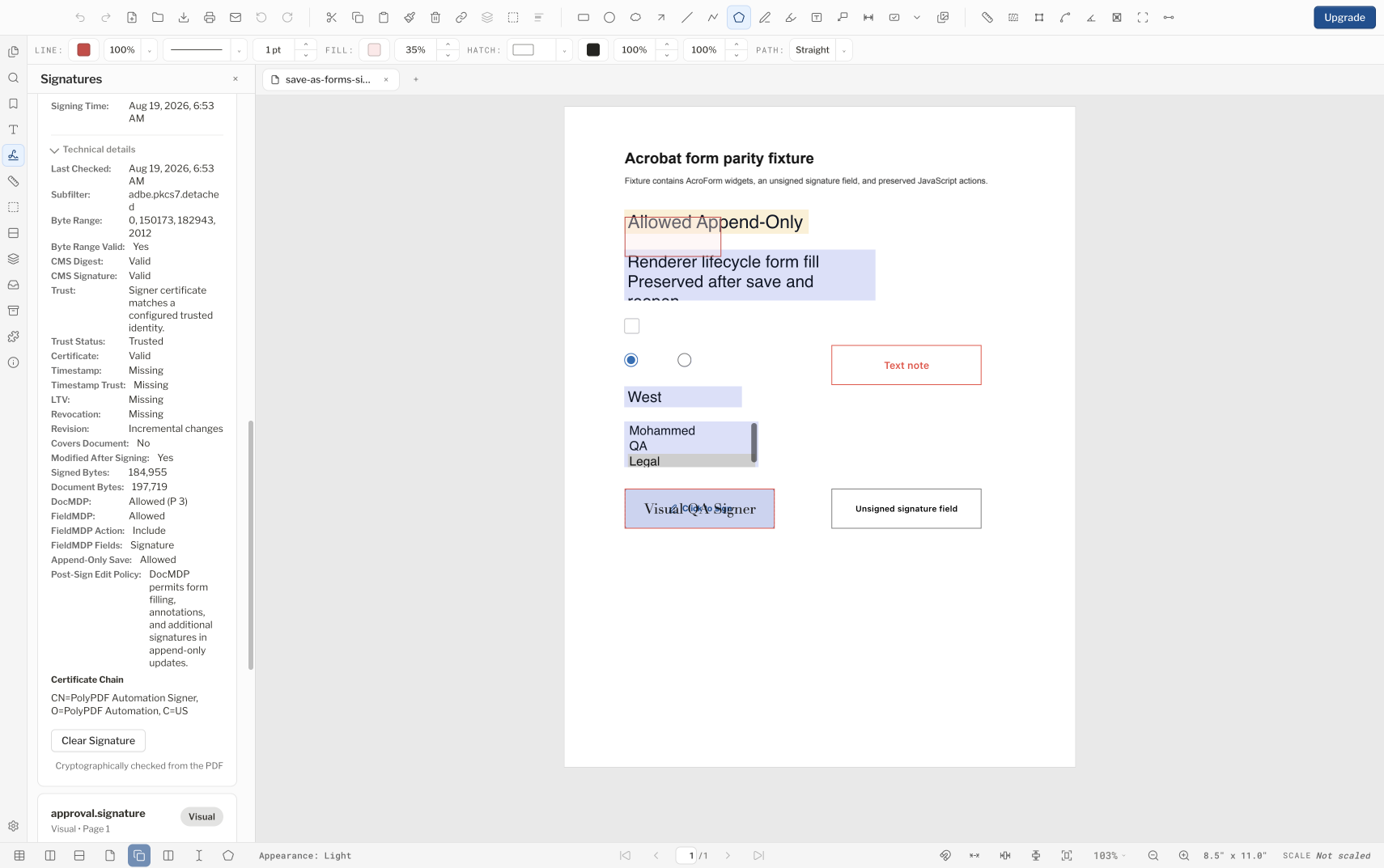Select the Arrow tool

[x=660, y=17]
